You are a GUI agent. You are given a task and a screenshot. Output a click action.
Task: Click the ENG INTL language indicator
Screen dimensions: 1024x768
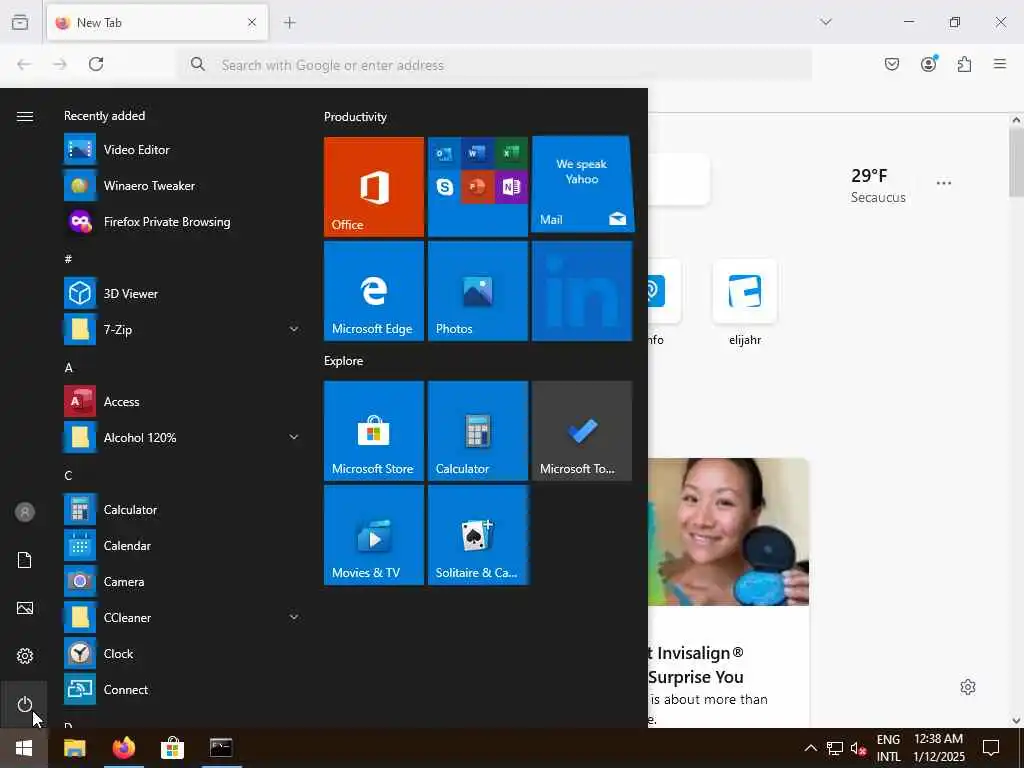tap(888, 748)
